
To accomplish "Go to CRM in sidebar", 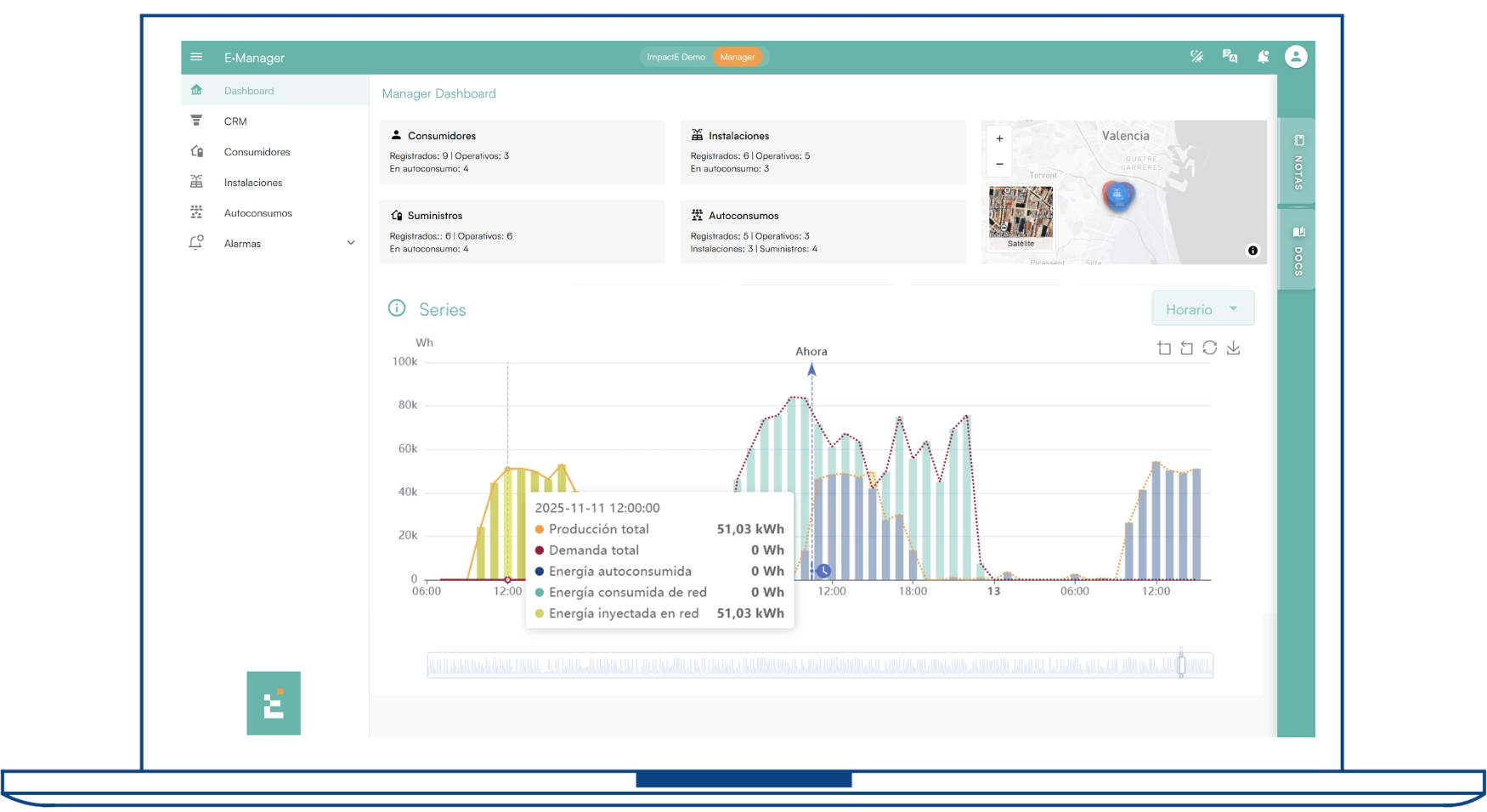I will [x=235, y=121].
